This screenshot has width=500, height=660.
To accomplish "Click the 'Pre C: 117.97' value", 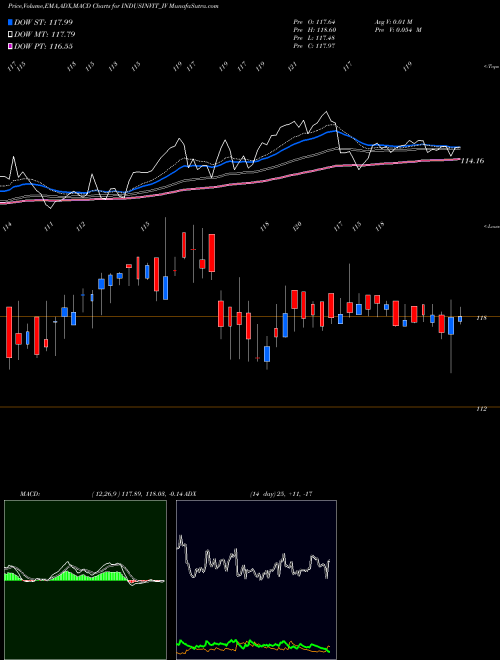I will coord(314,46).
